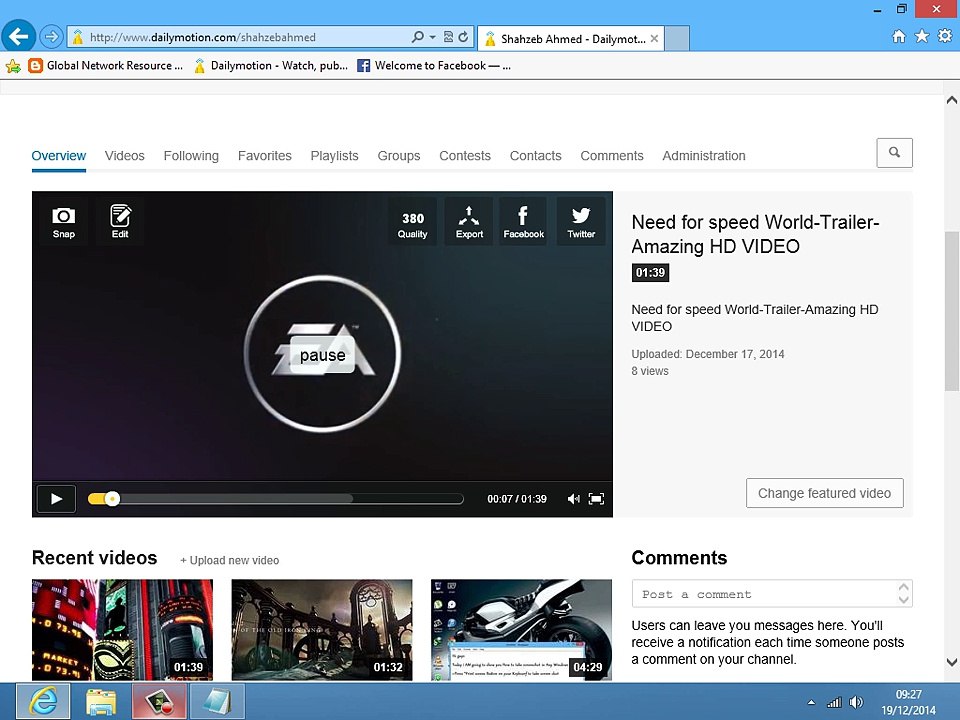This screenshot has height=720, width=960.
Task: Open the notepad app on the taskbar
Action: [x=217, y=702]
